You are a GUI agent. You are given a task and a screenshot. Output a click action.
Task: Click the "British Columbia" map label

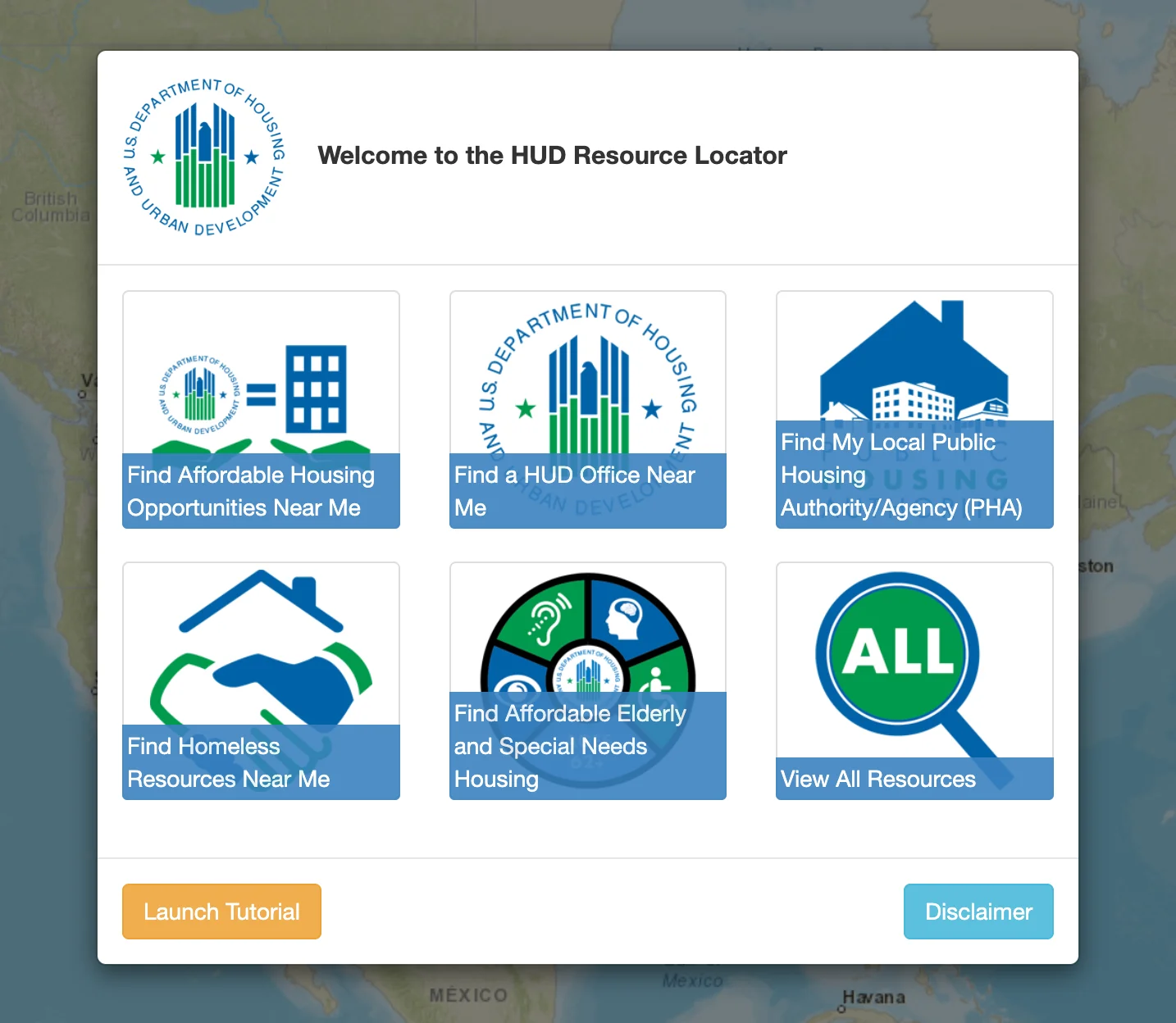point(49,207)
